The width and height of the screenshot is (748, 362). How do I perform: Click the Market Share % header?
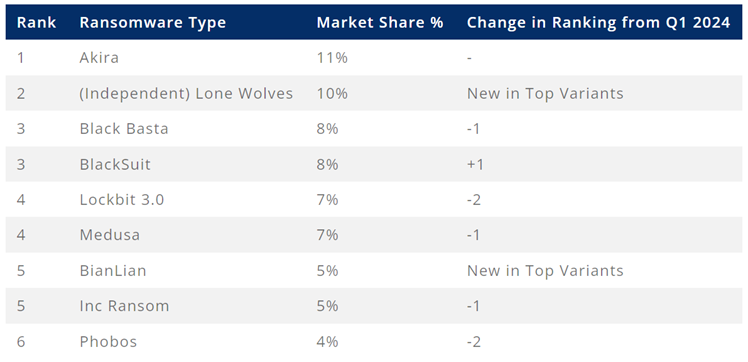[x=380, y=22]
